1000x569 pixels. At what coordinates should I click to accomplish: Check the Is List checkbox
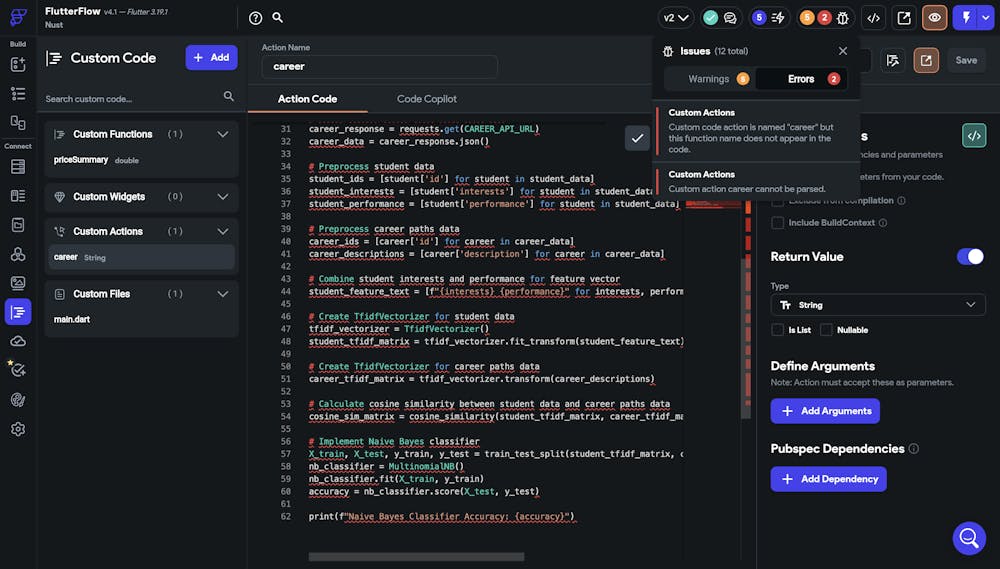pos(778,330)
